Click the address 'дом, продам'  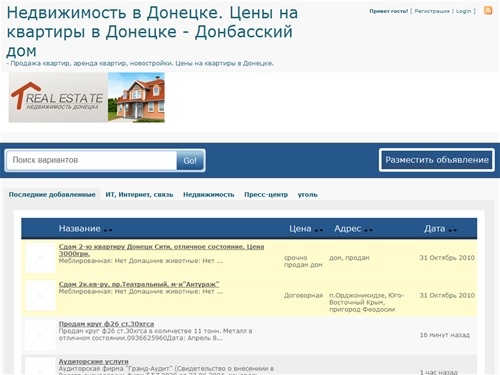click(349, 258)
